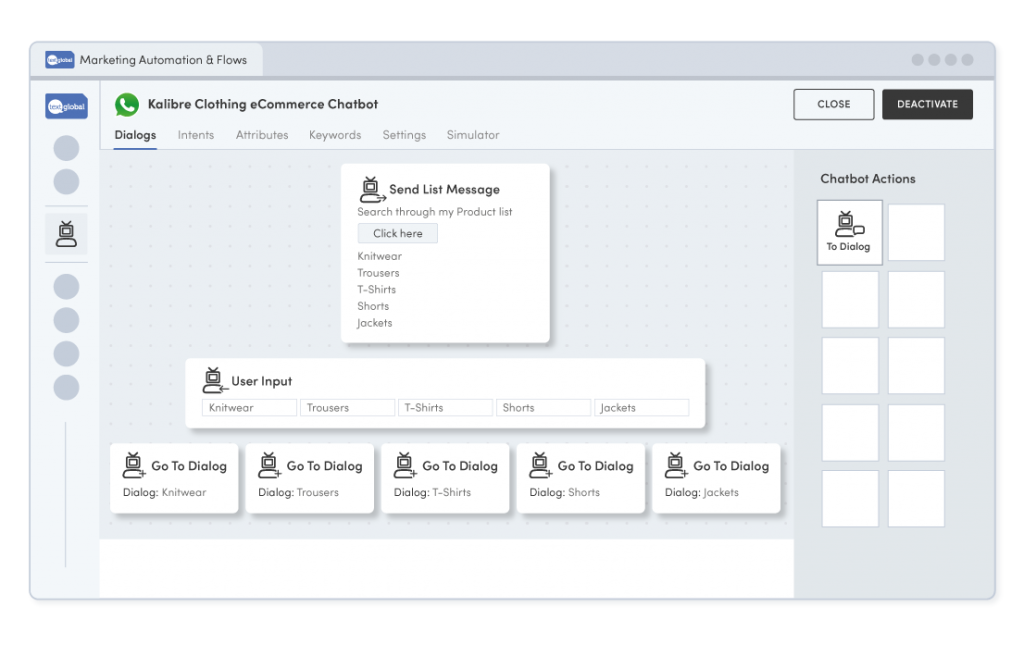This screenshot has height=656, width=1024.
Task: Click the Kalibre Clothing eCommerce Chatbot title
Action: [x=263, y=105]
